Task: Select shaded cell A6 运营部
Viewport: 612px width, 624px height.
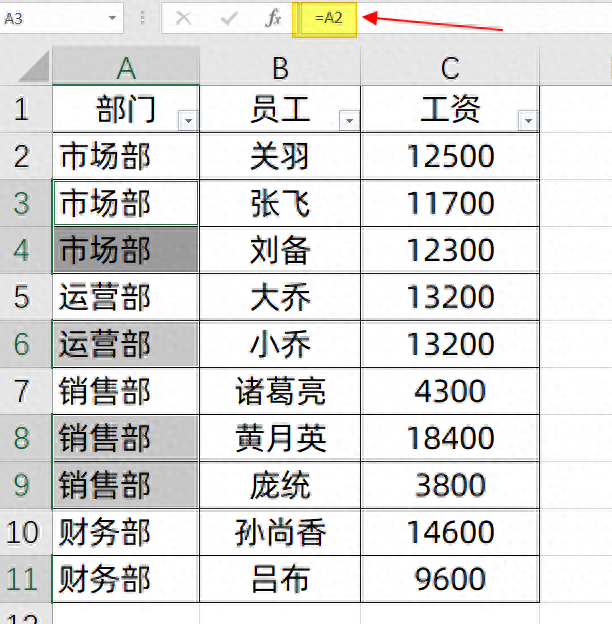Action: pos(126,344)
